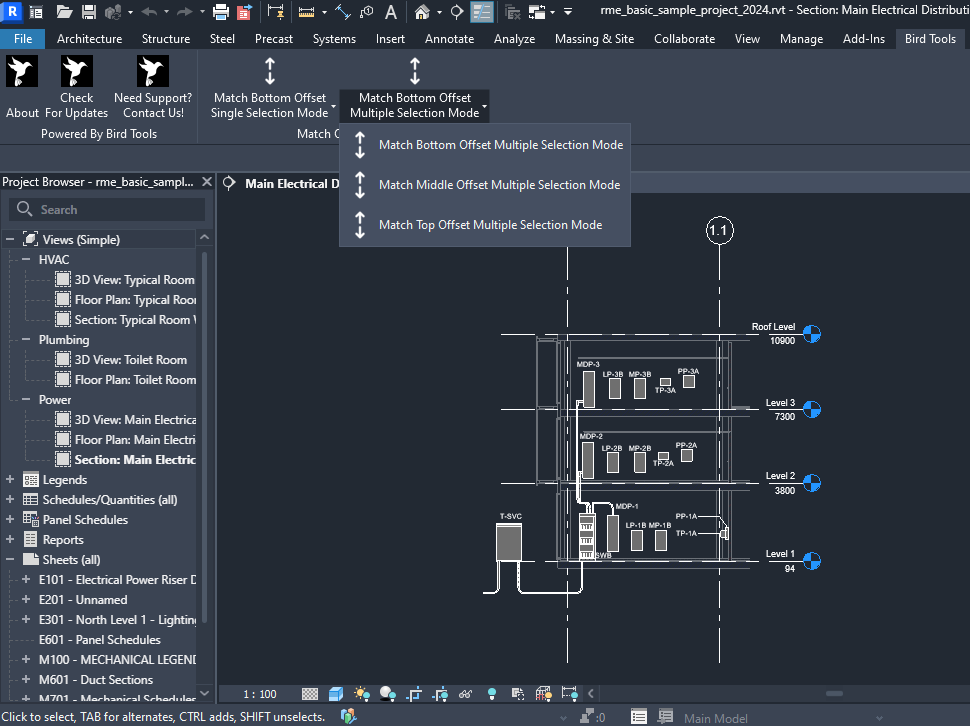Click the Visual Style cube icon

pyautogui.click(x=336, y=693)
